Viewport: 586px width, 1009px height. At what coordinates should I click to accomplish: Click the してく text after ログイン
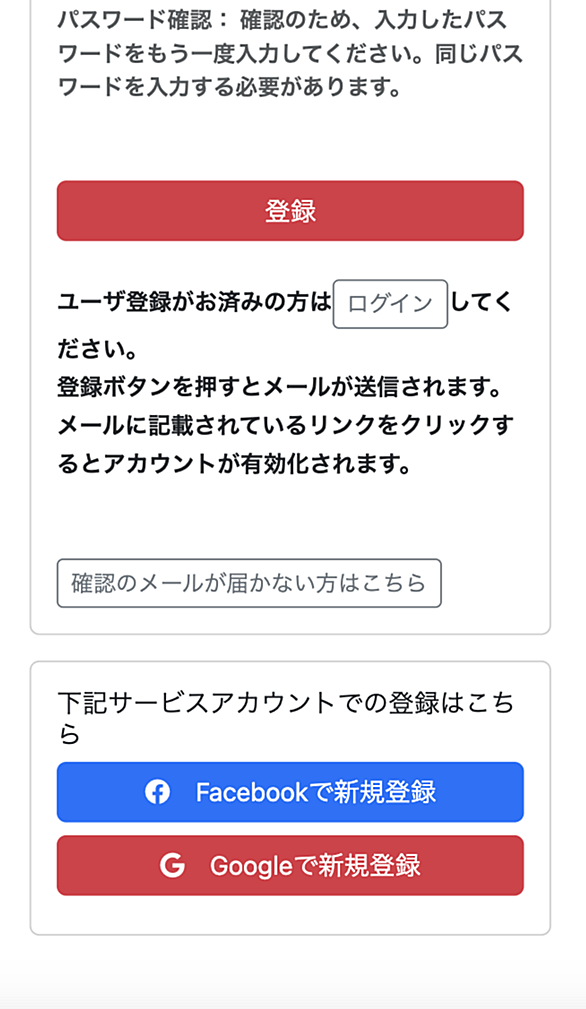coord(481,302)
